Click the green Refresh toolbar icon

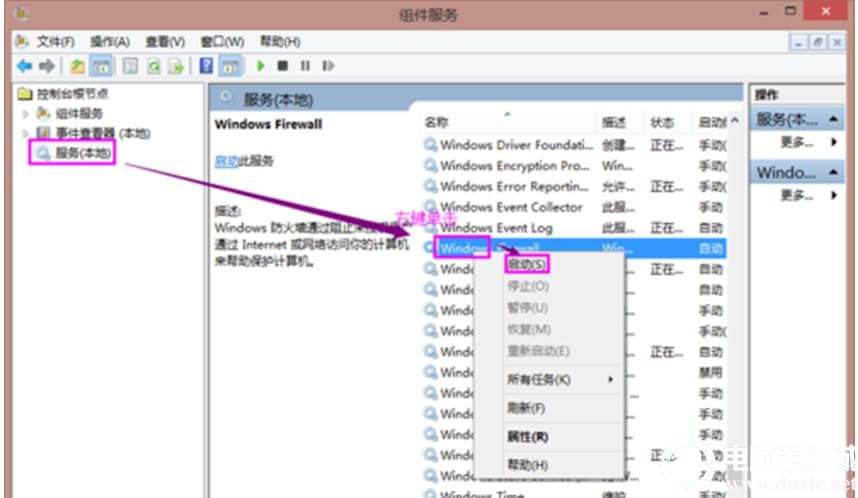[x=154, y=66]
